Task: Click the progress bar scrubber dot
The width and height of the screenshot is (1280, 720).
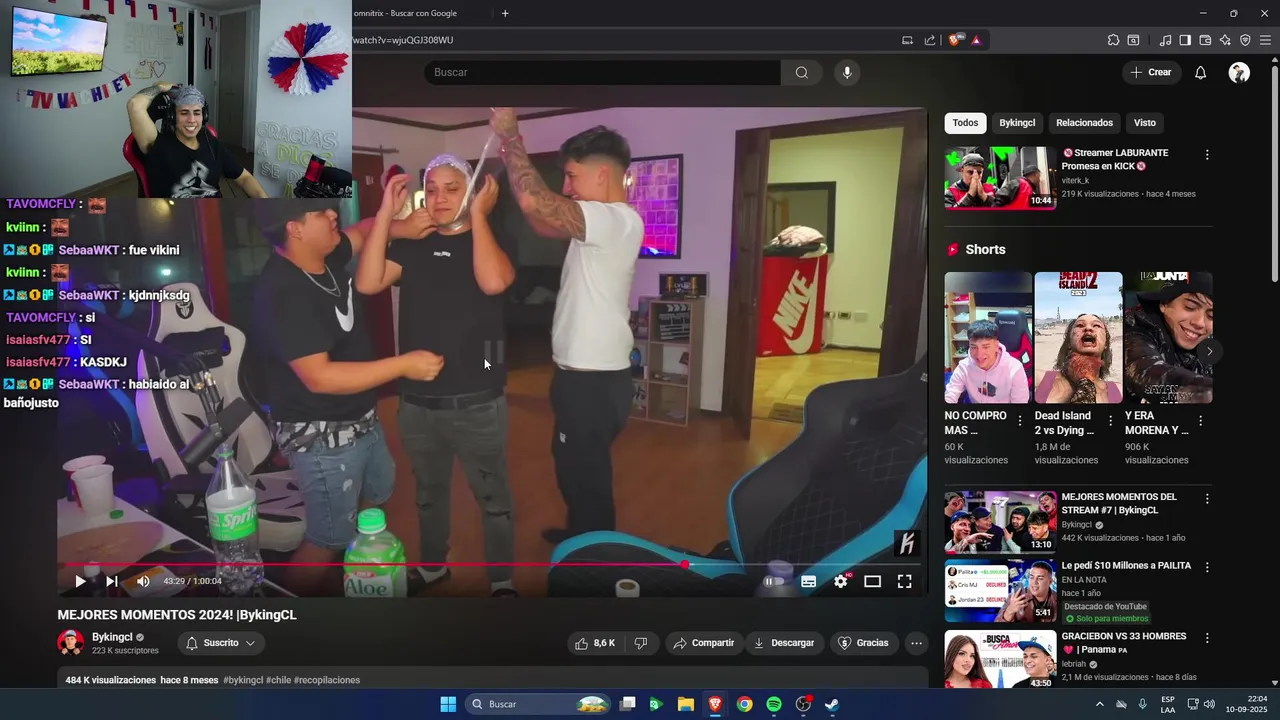Action: [x=685, y=564]
